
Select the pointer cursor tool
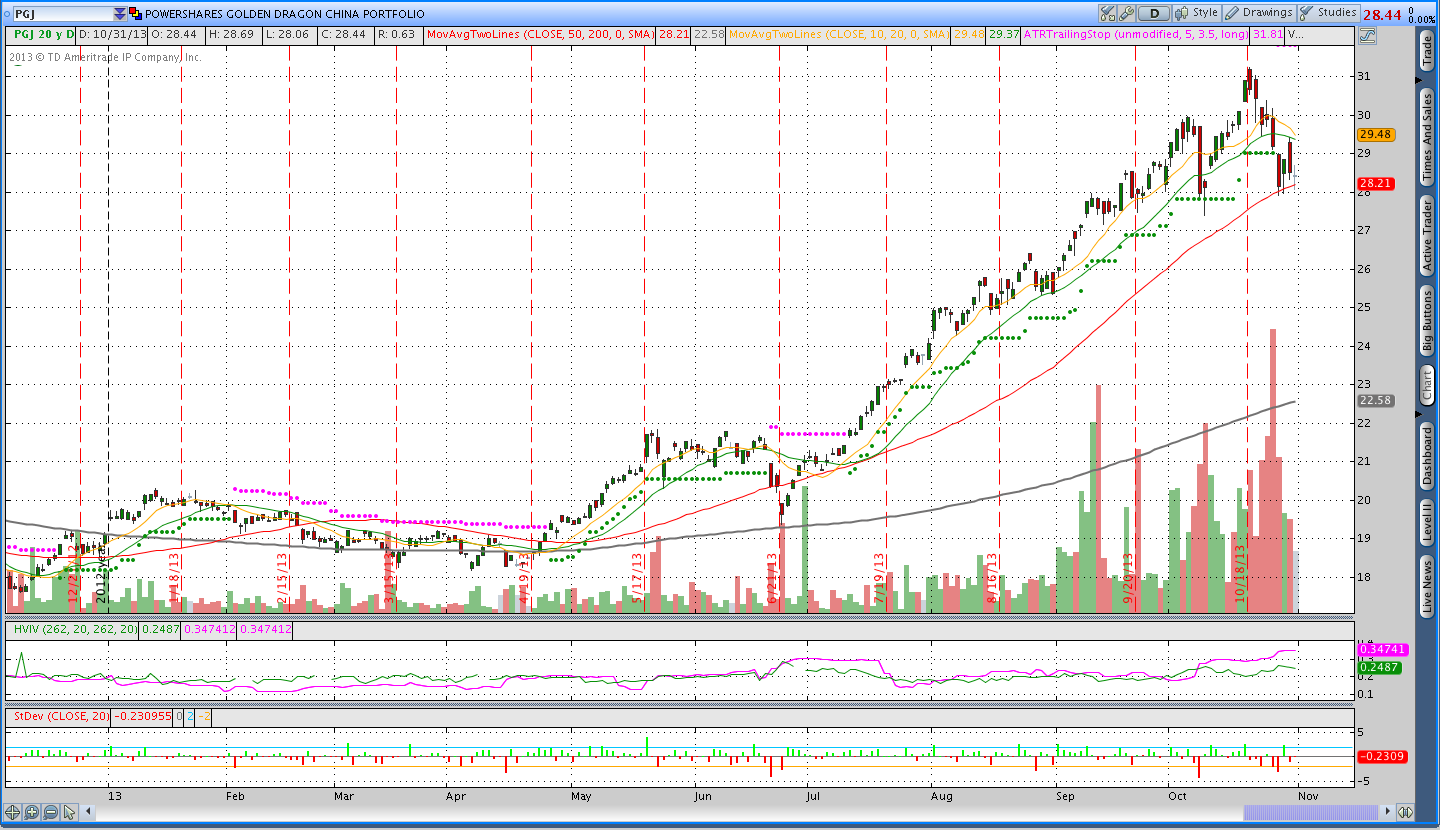(x=69, y=812)
